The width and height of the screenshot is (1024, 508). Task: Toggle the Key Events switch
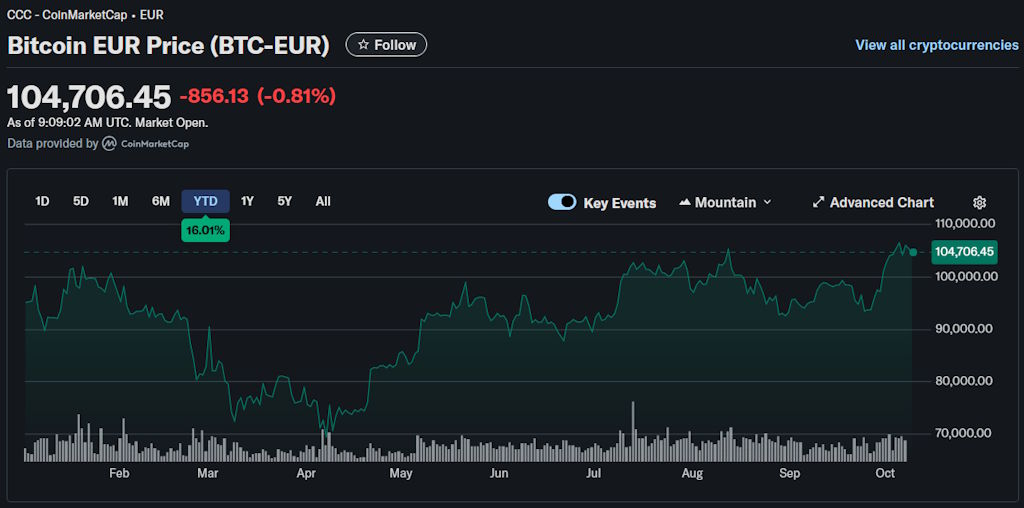(x=562, y=202)
